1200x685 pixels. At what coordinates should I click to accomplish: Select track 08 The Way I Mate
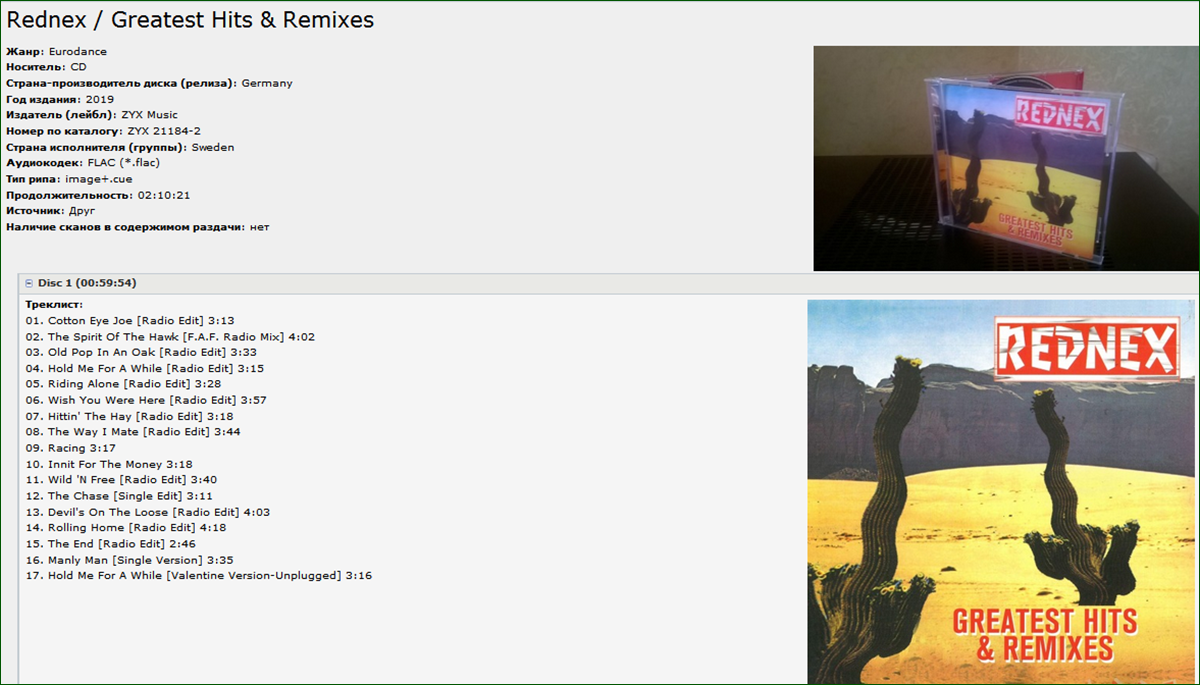pyautogui.click(x=133, y=432)
